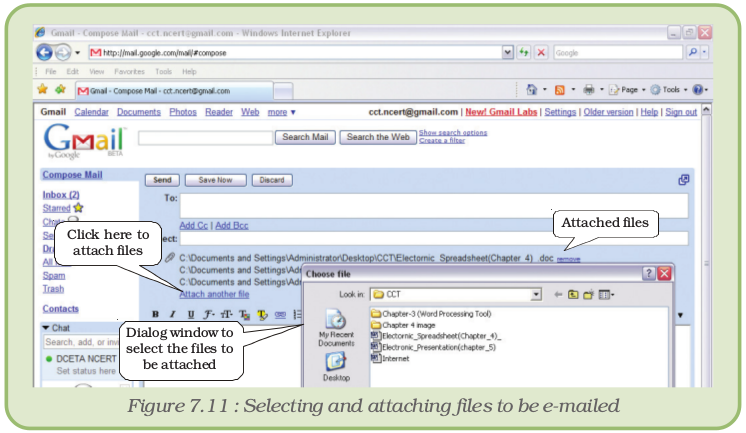Open the recent pages dropdown arrow
The width and height of the screenshot is (746, 433).
78,53
